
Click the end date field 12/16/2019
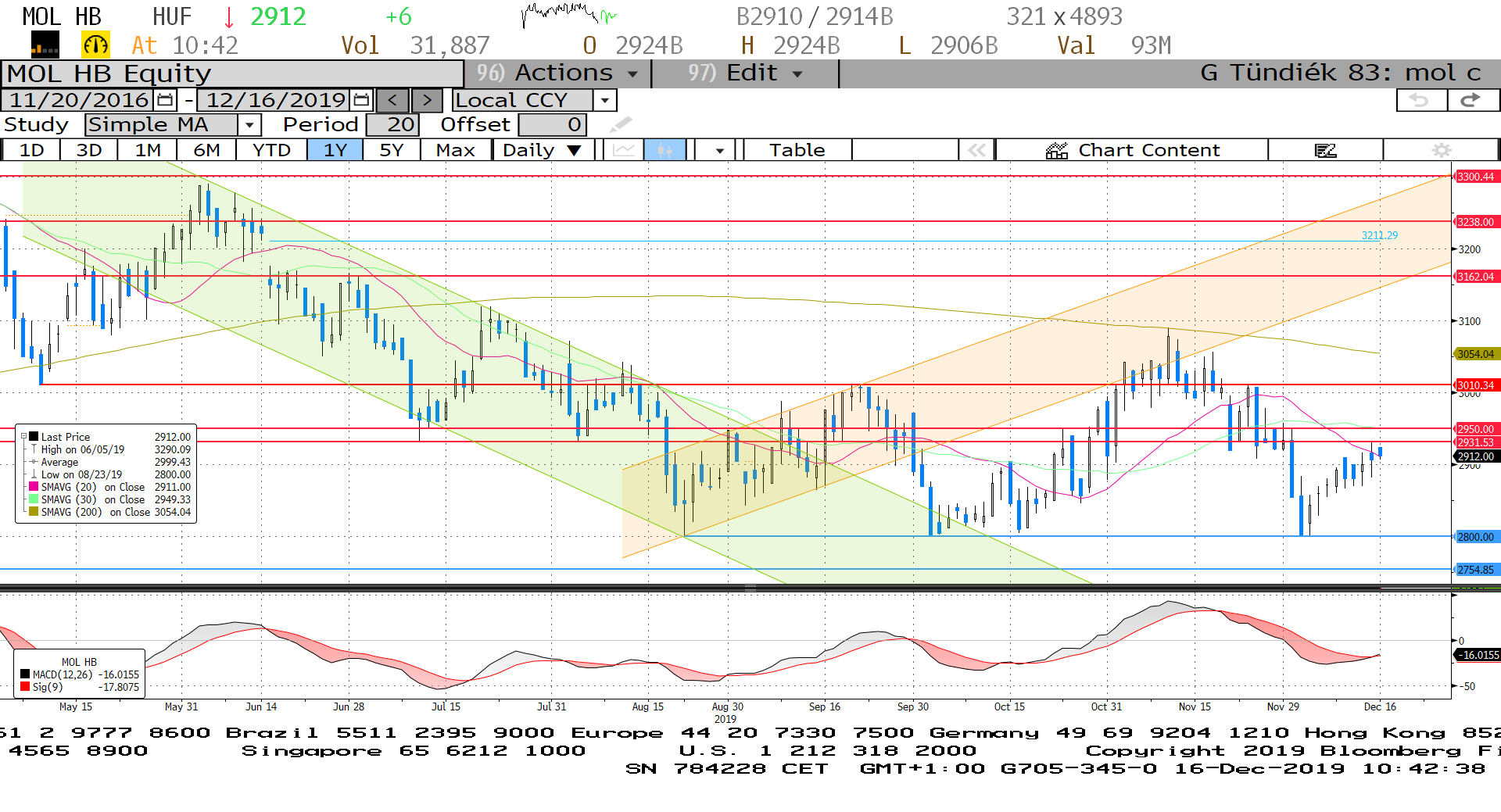(x=275, y=100)
